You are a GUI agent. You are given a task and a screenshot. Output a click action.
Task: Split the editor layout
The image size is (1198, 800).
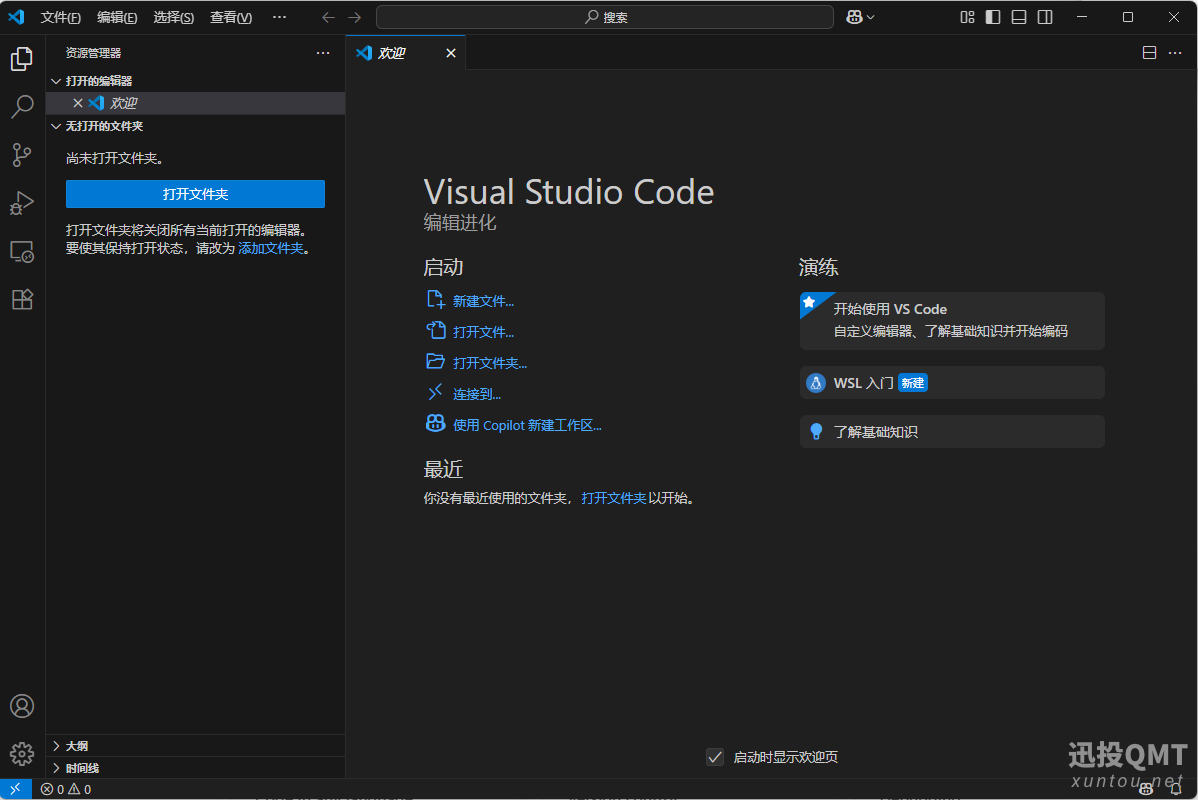(x=1149, y=53)
